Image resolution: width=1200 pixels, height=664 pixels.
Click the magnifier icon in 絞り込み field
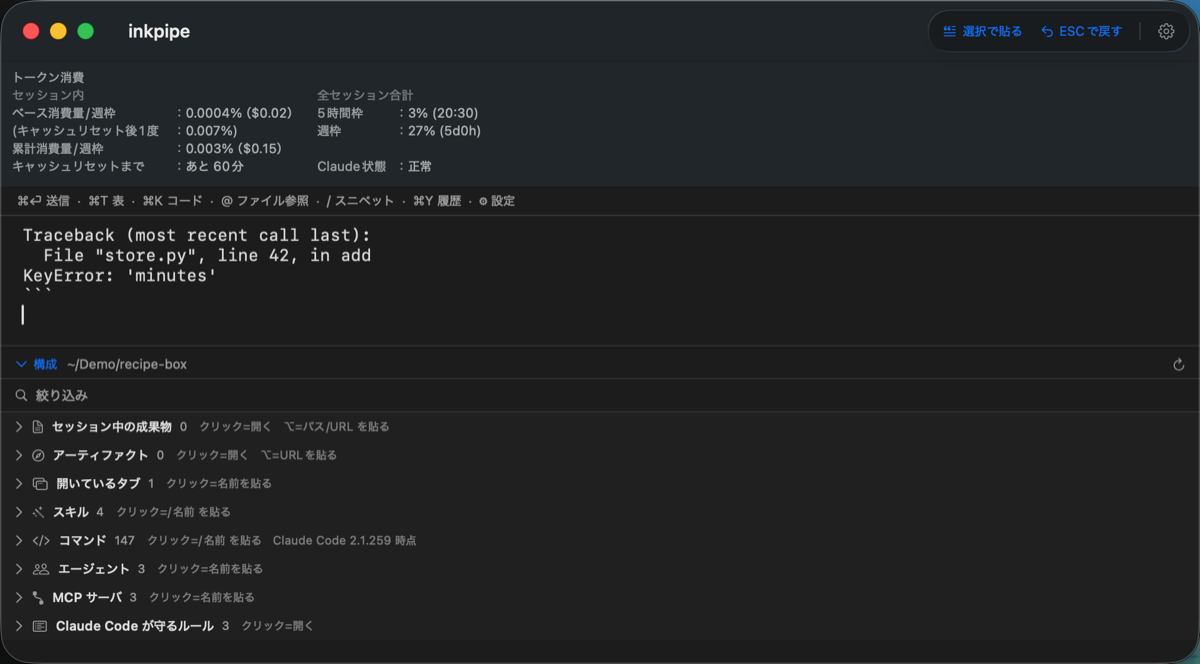pyautogui.click(x=21, y=396)
